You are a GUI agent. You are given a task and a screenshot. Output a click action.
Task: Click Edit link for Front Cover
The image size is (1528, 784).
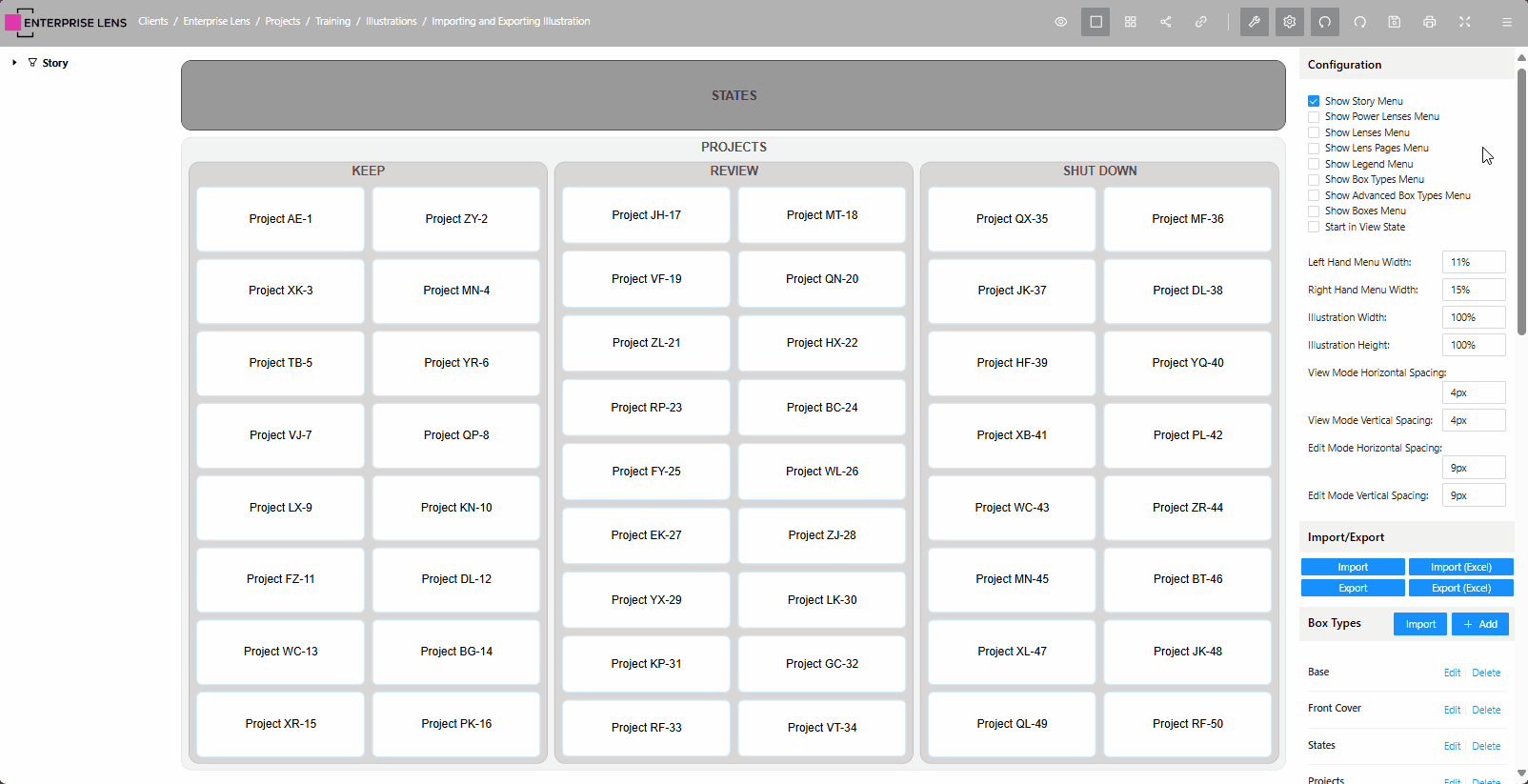click(1452, 710)
